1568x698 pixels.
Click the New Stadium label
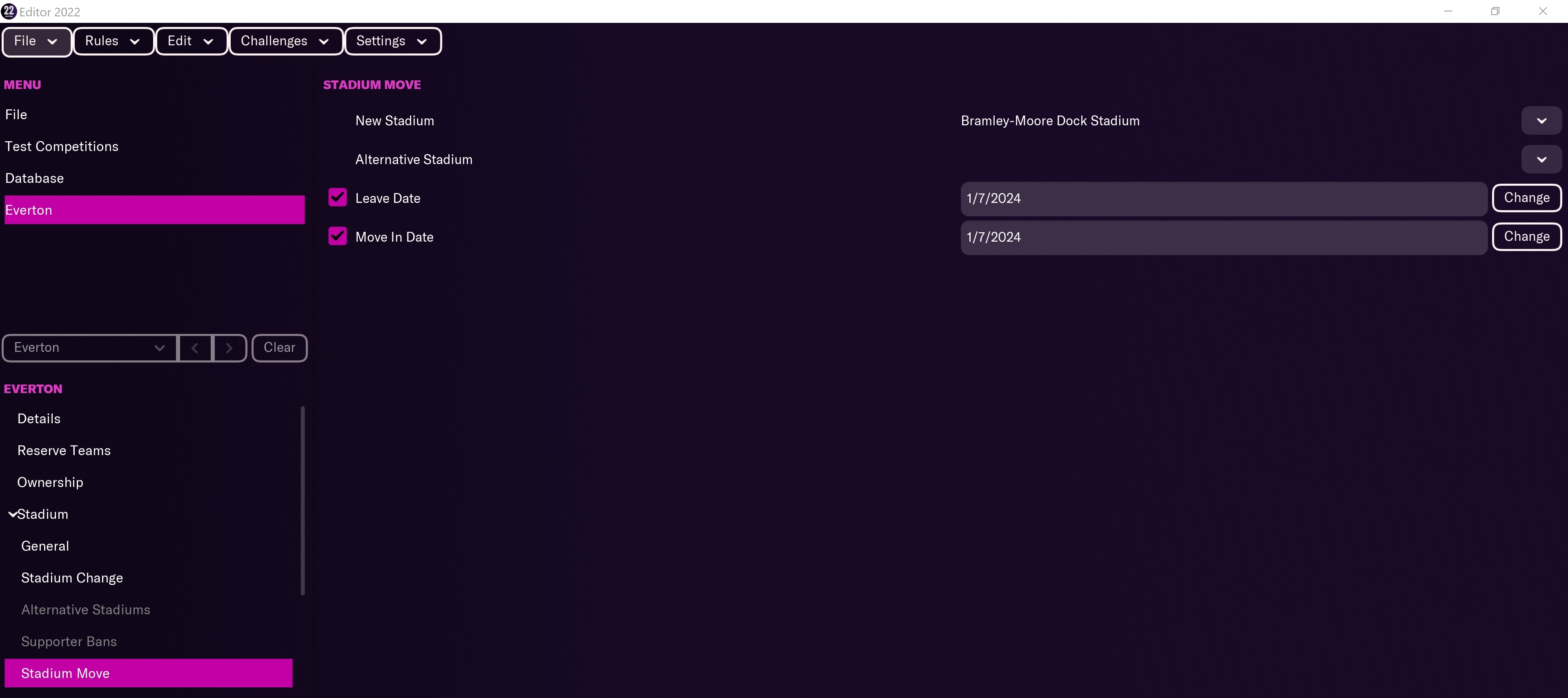click(x=394, y=121)
